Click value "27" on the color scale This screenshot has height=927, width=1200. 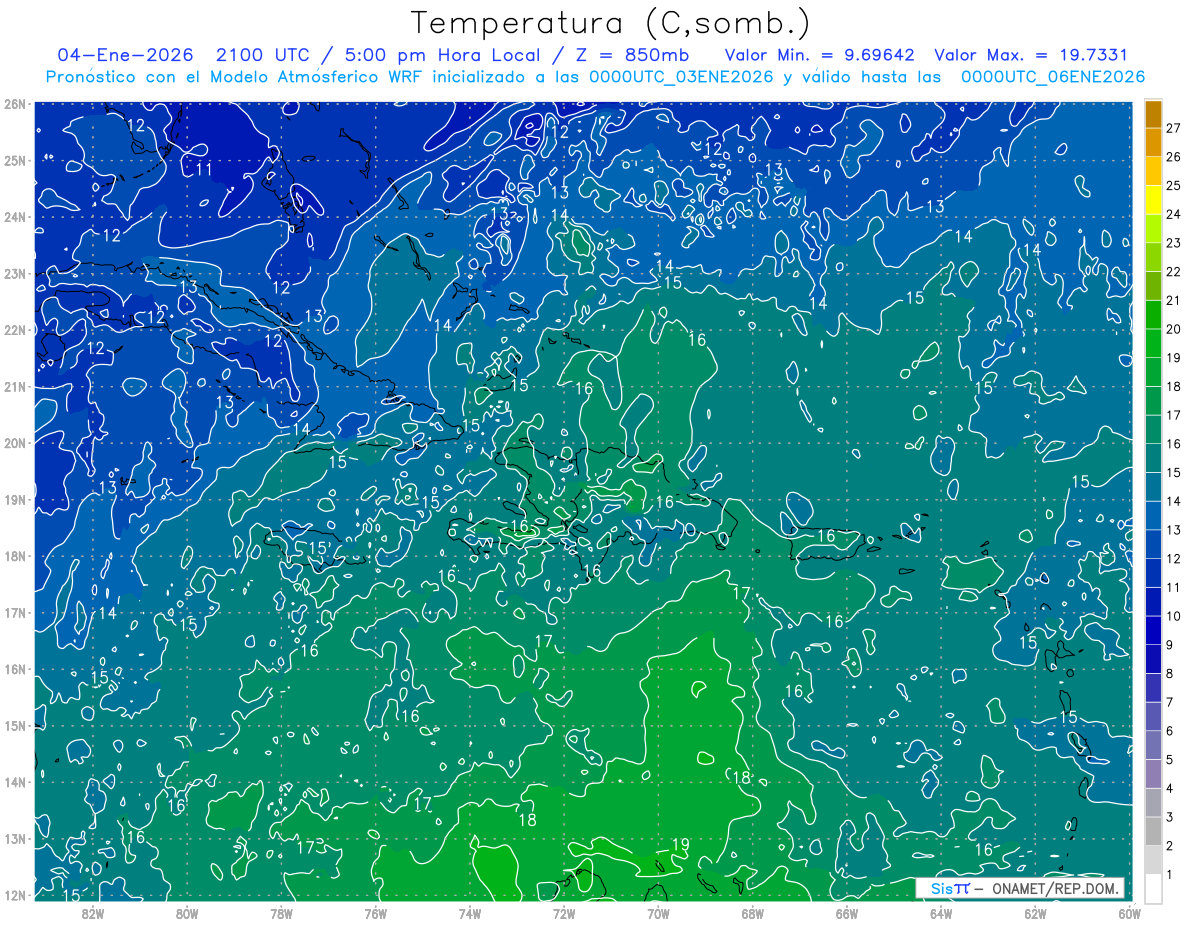1173,128
